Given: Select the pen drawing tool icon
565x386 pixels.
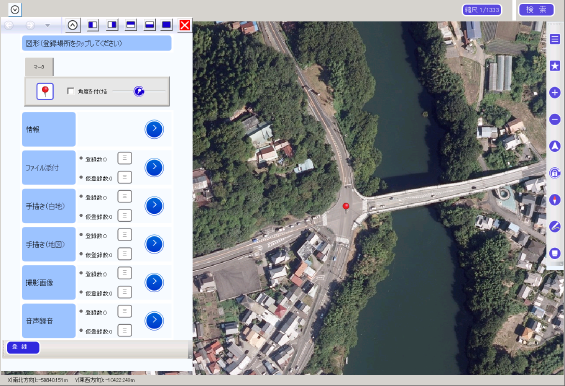Looking at the screenshot, I should tap(555, 226).
